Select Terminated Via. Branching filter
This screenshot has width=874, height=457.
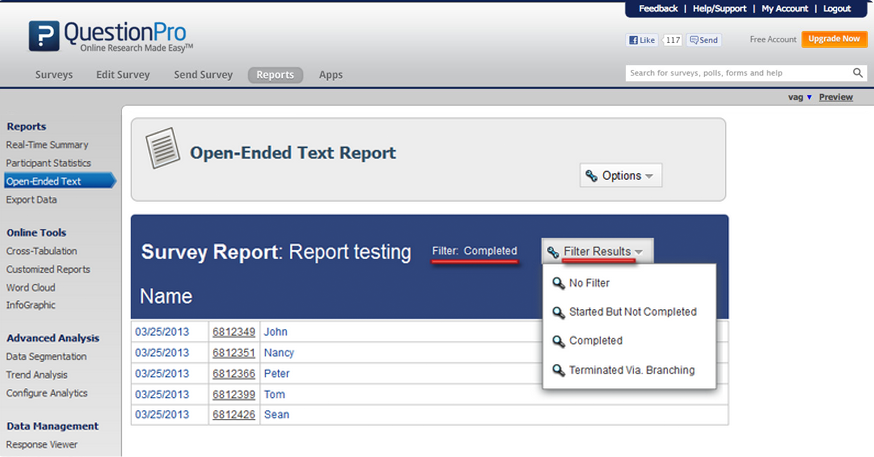pyautogui.click(x=632, y=370)
